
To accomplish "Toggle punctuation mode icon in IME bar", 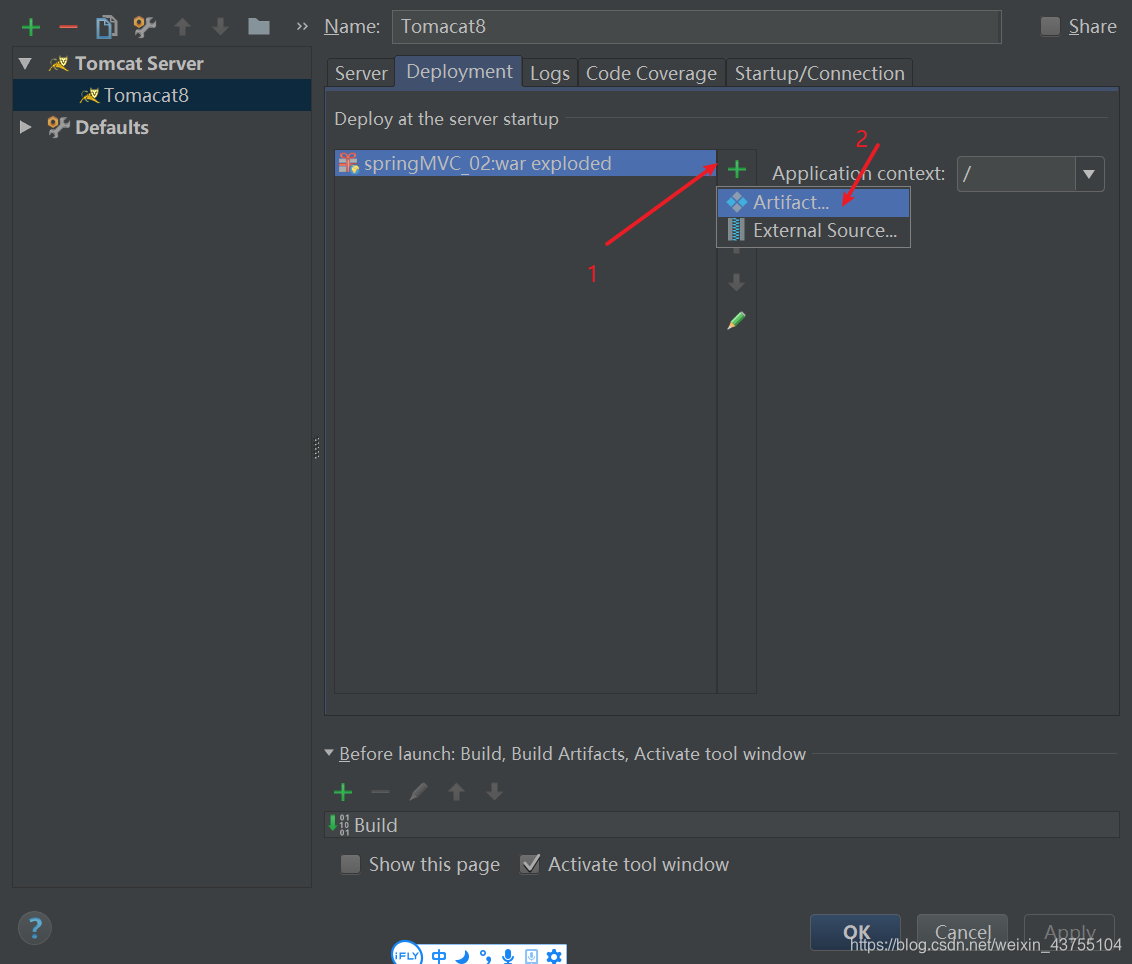I will [485, 956].
